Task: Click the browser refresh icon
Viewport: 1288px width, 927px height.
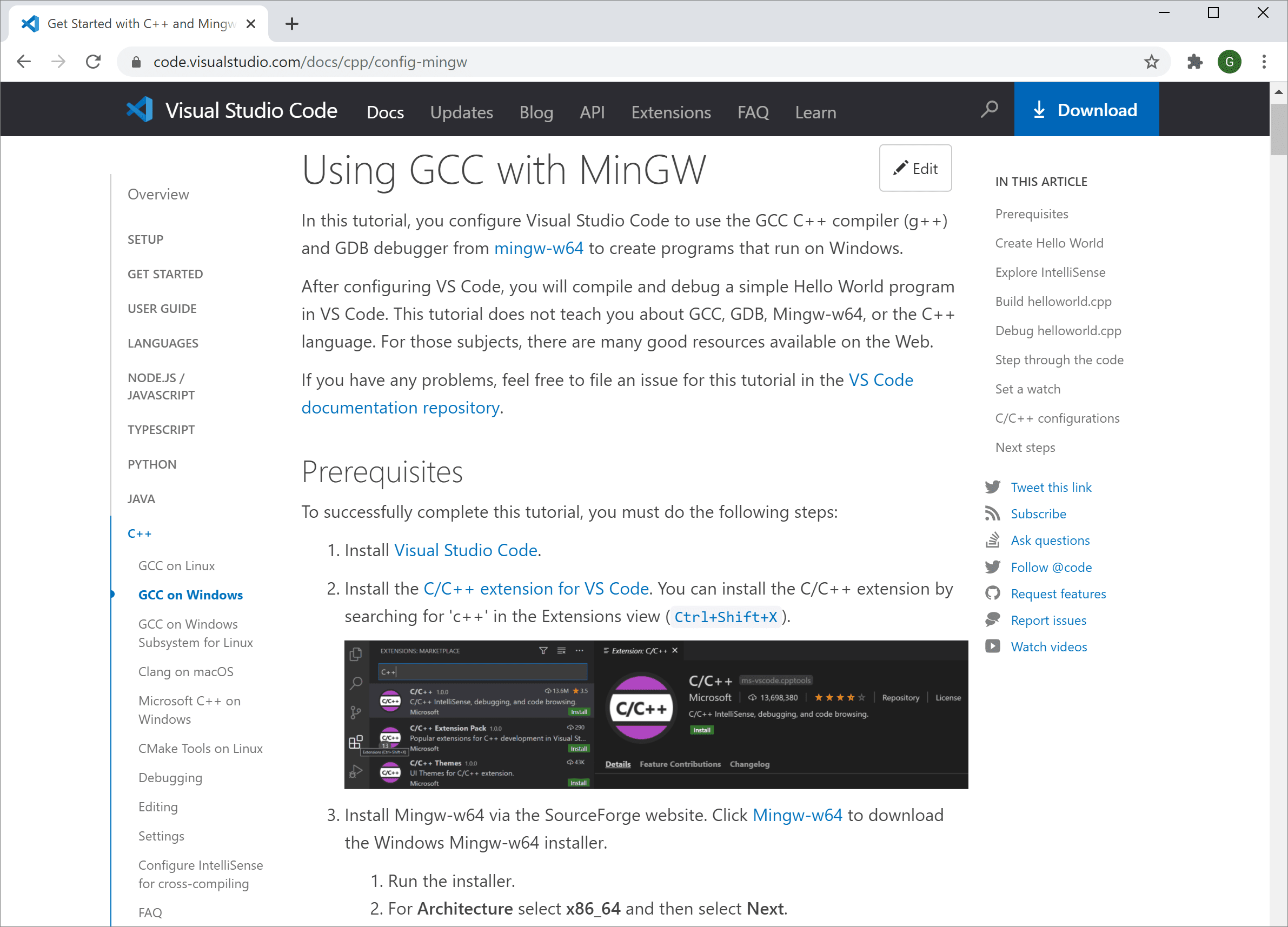Action: point(93,62)
